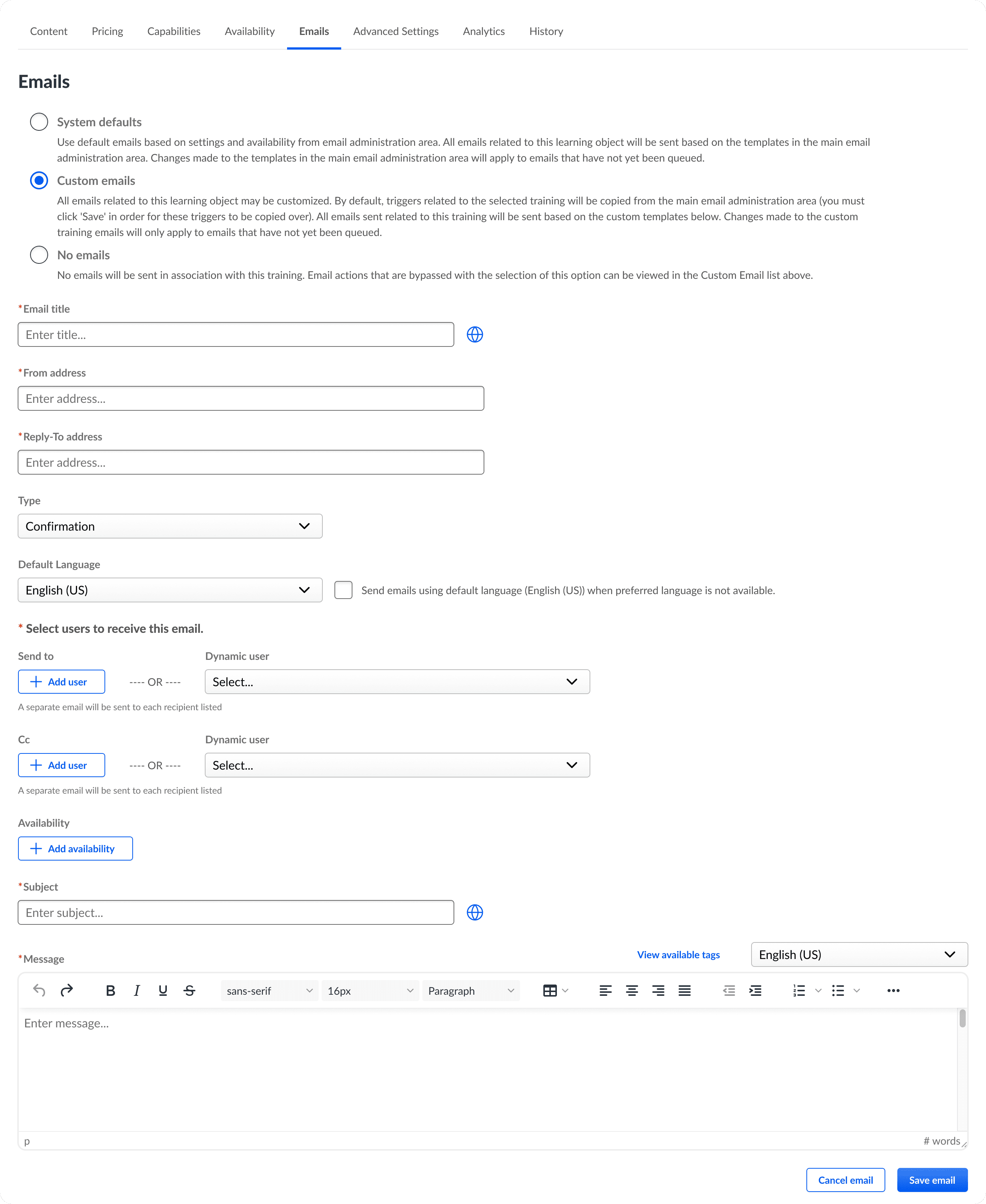Switch to the Advanced Settings tab
This screenshot has height=1204, width=986.
tap(395, 31)
